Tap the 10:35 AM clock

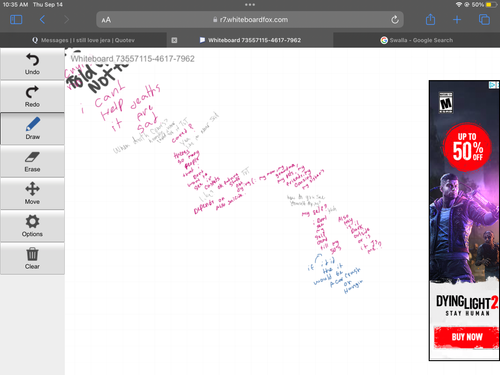(15, 5)
